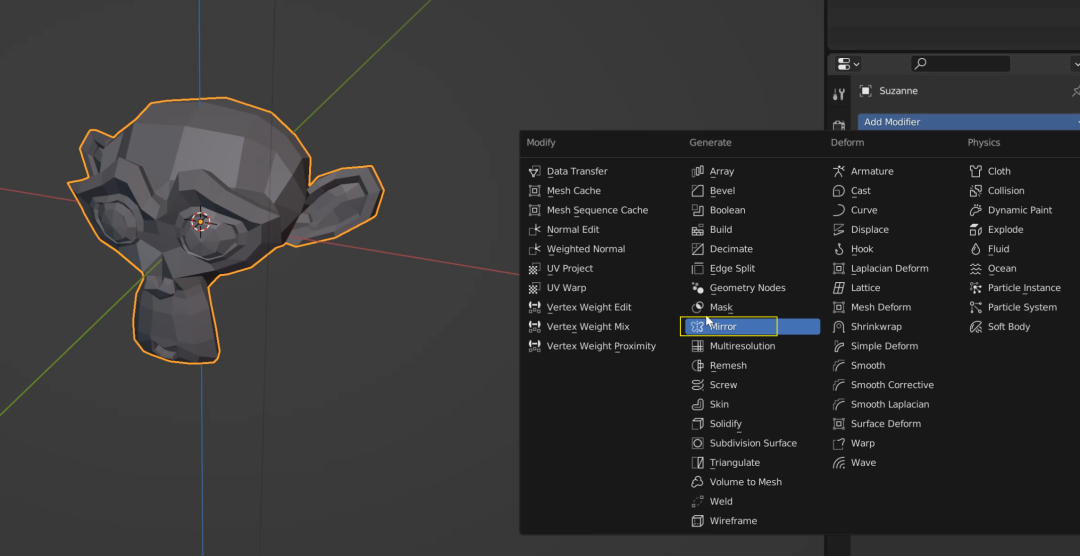Viewport: 1080px width, 556px height.
Task: Click the Hook modifier icon
Action: [x=838, y=249]
